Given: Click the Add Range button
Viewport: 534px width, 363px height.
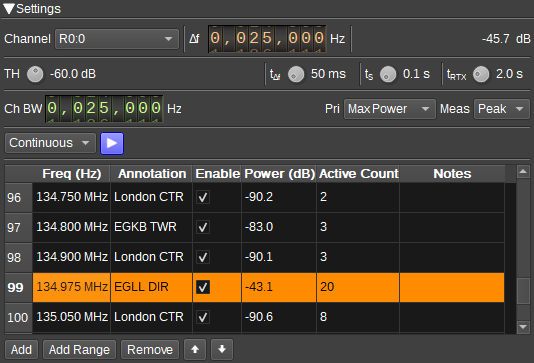Looking at the screenshot, I should pos(79,350).
